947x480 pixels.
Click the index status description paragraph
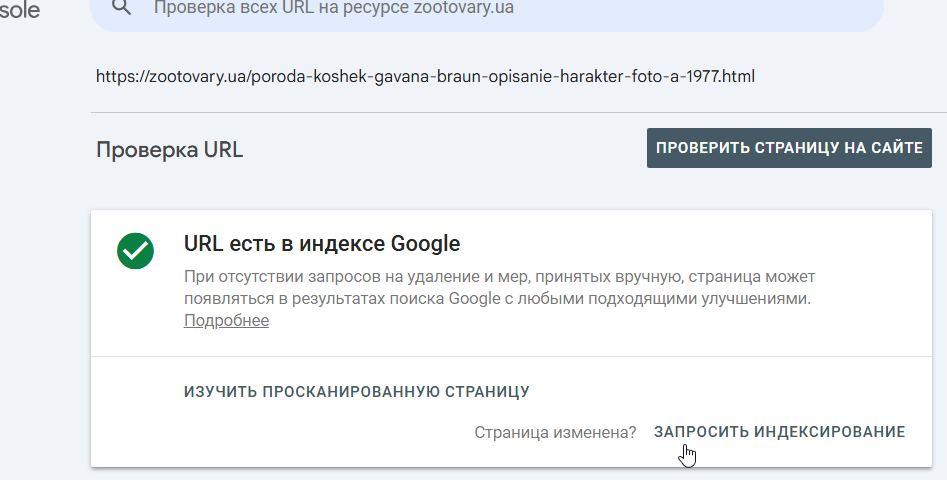499,287
